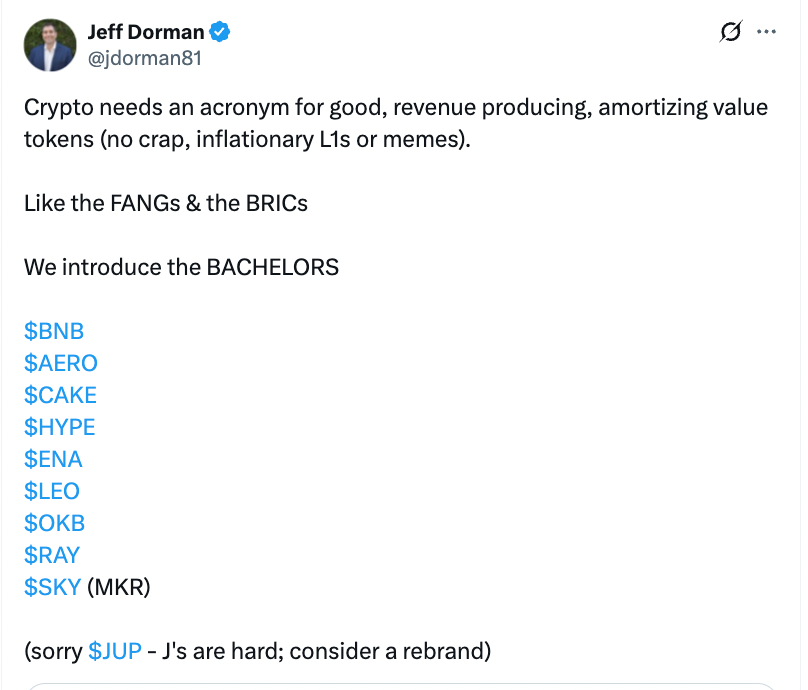Click the 'Like the FANGs & the BRICs' line
Screen dimensions: 808x690
[166, 204]
